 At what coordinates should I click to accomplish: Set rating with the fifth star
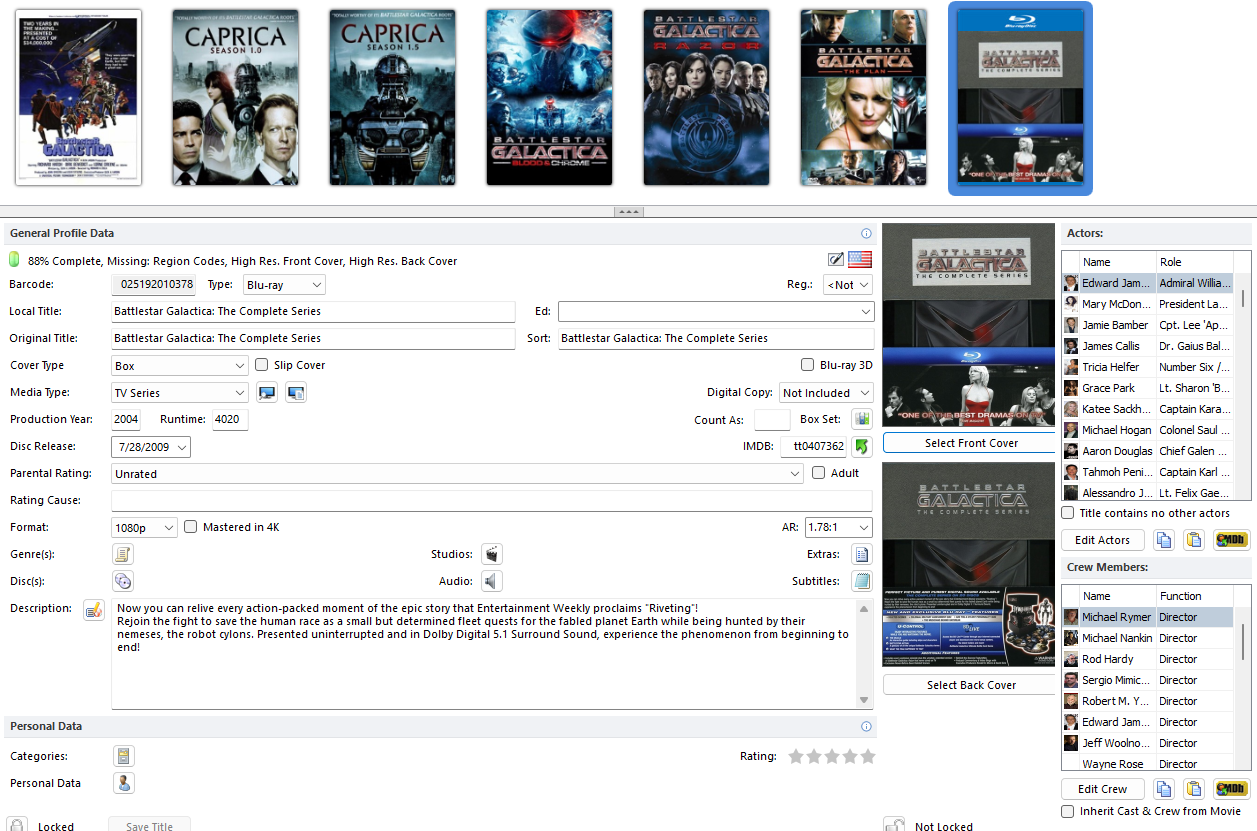point(868,756)
